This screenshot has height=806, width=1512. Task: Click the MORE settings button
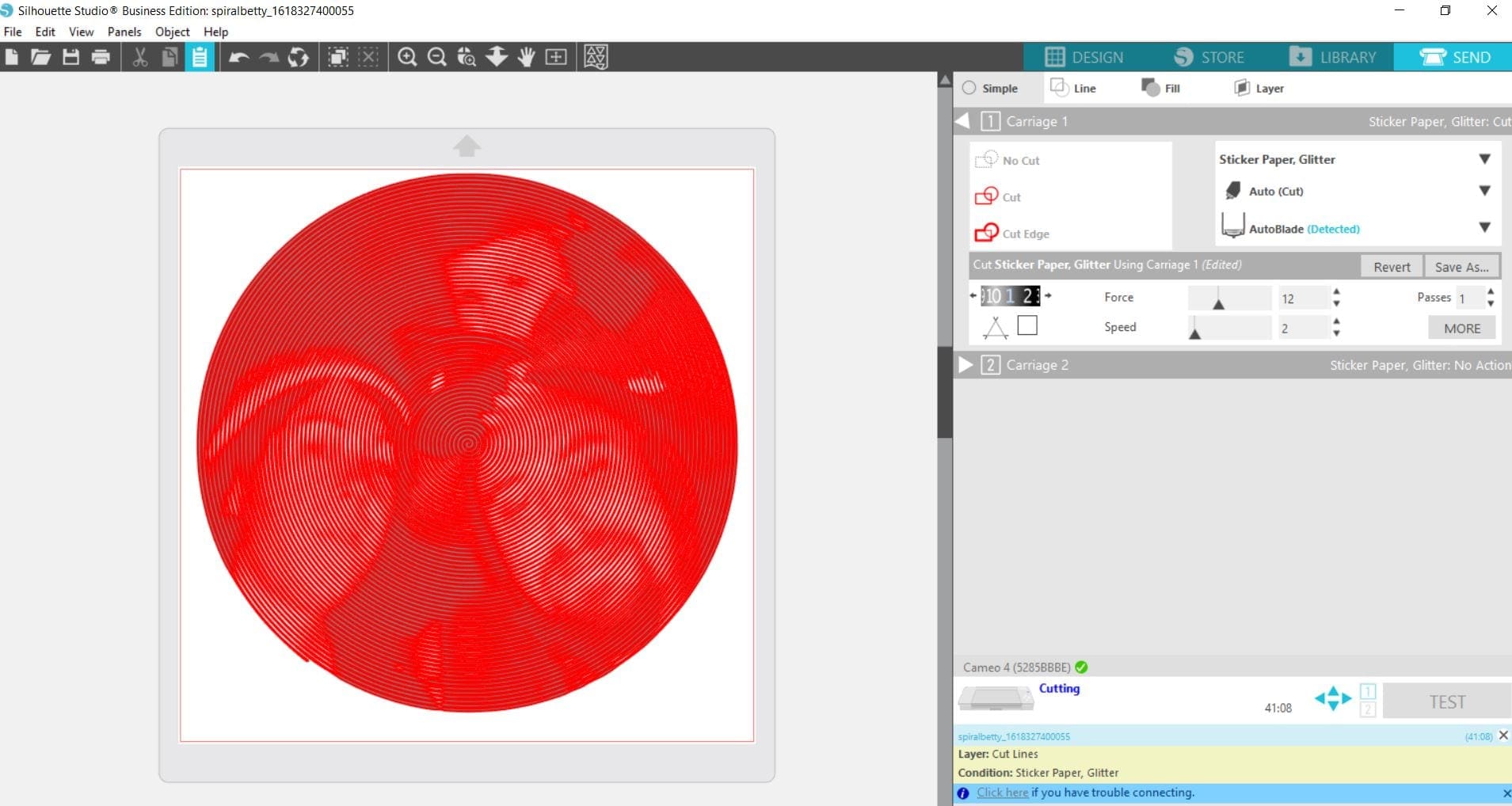point(1461,328)
